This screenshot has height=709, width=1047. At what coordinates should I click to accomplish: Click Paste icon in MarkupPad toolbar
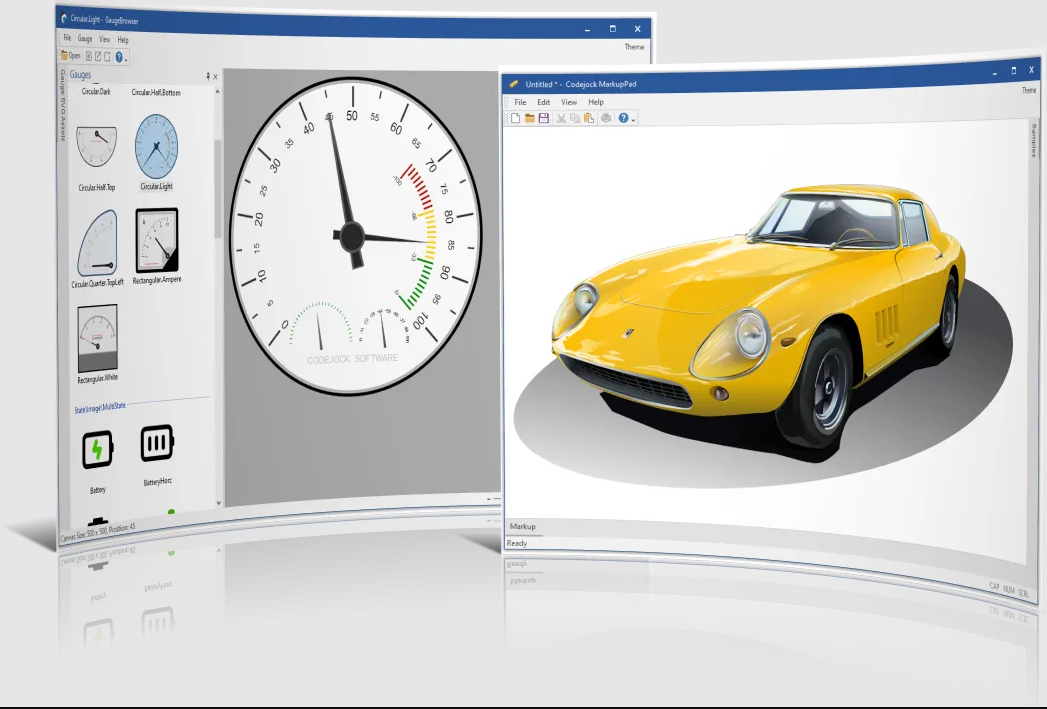(588, 118)
